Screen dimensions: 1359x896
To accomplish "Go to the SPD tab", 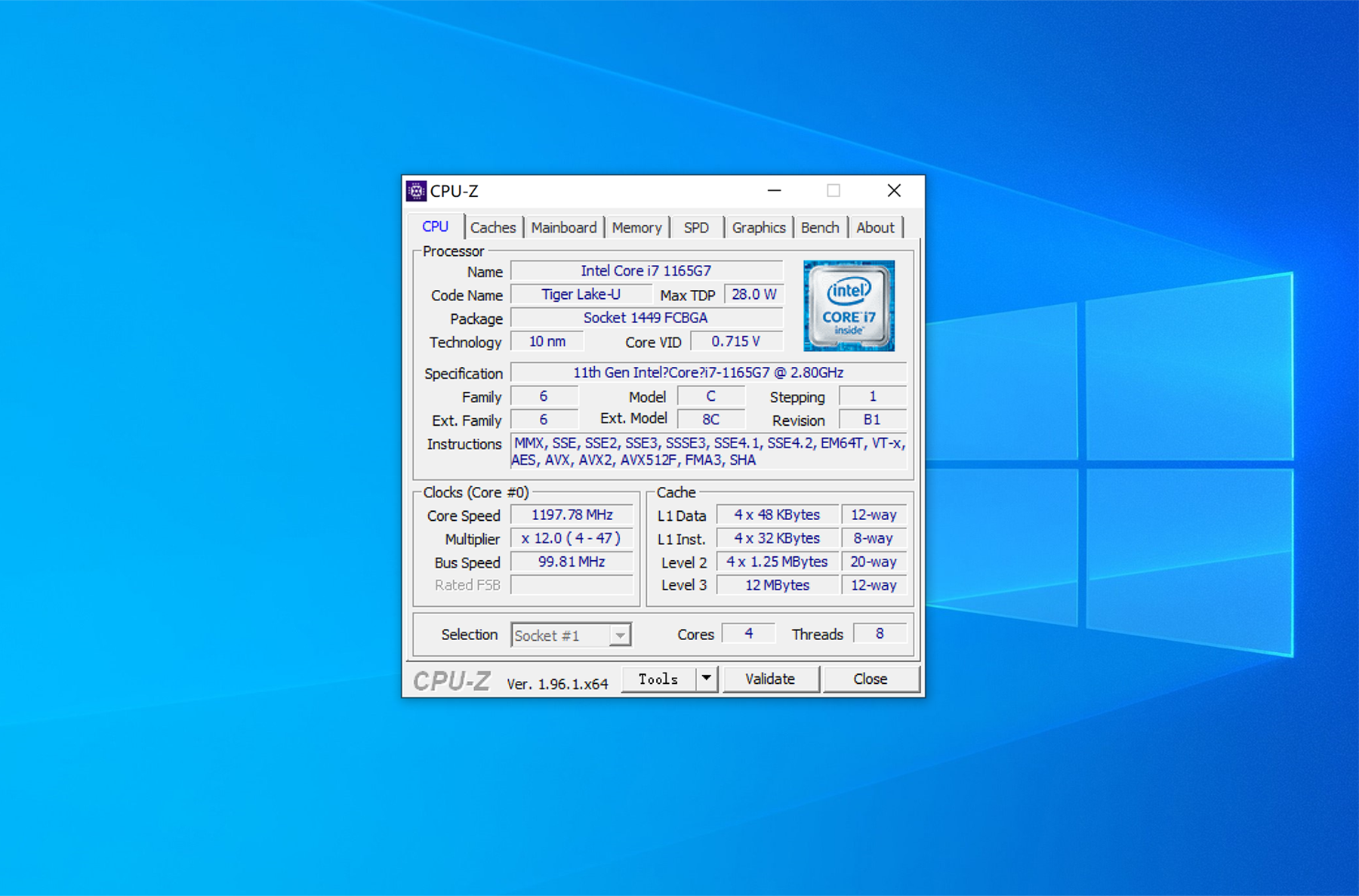I will coord(696,227).
